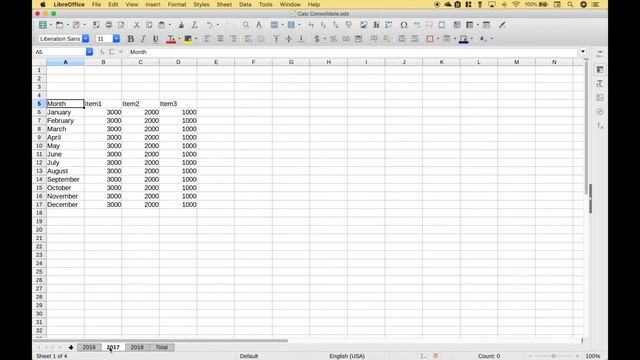Click the font color swatch button
The width and height of the screenshot is (640, 360).
point(171,39)
